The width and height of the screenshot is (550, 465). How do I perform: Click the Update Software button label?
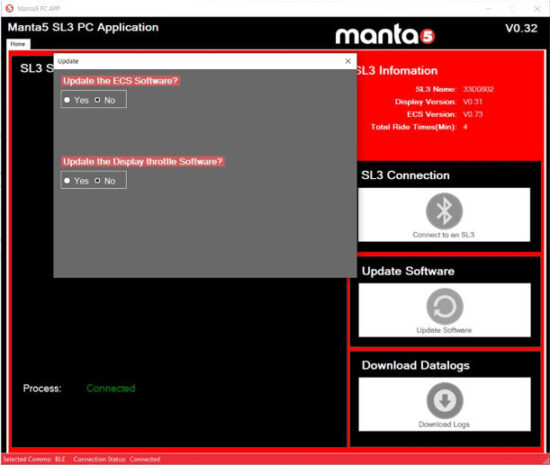click(444, 330)
